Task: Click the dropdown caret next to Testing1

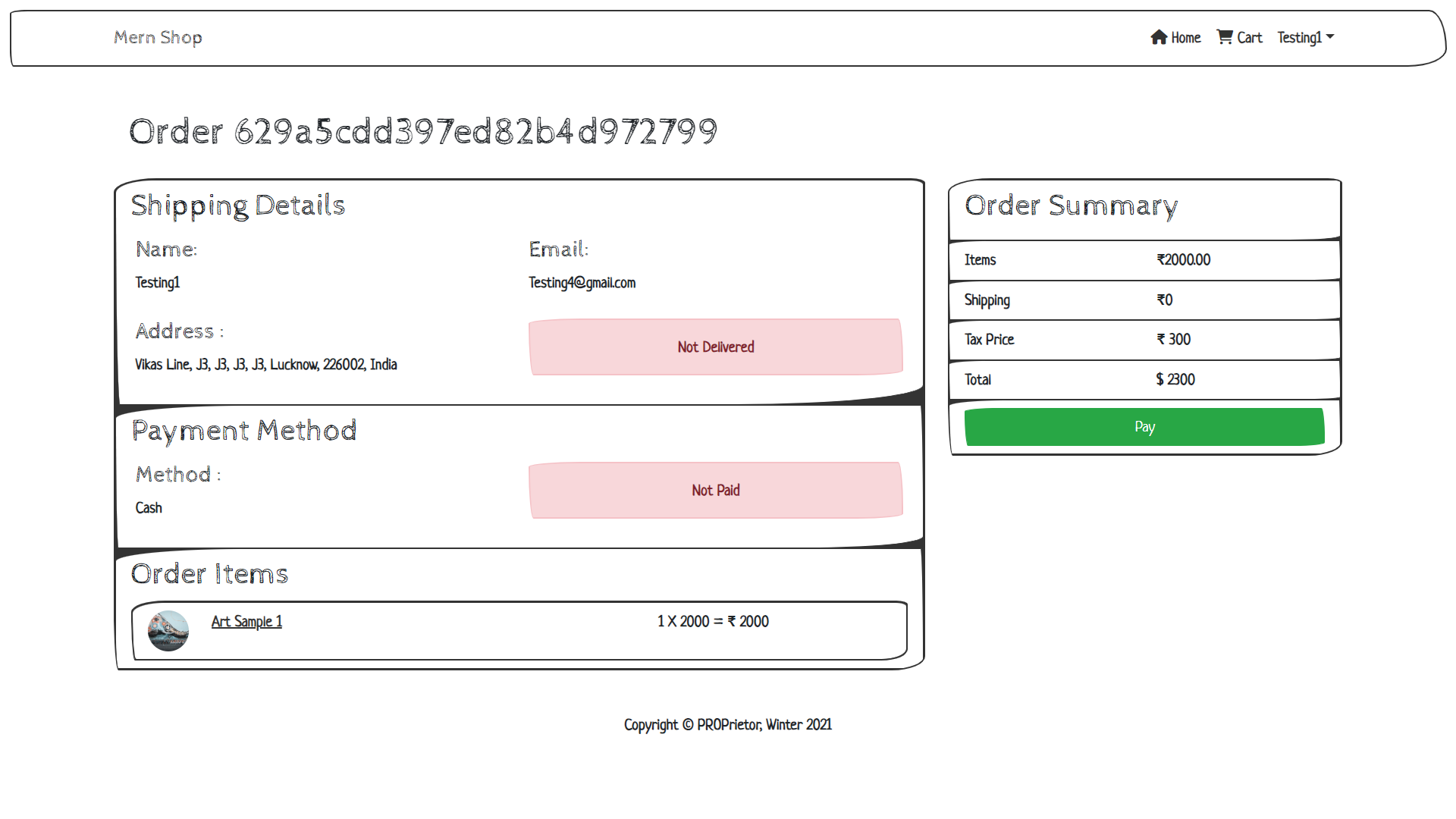Action: coord(1330,36)
